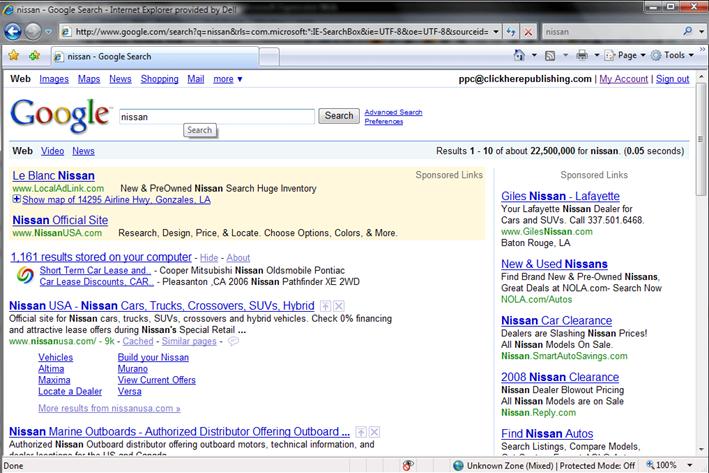The height and width of the screenshot is (473, 709).
Task: Open Giles Nissan - Lafayette ad
Action: (x=560, y=196)
